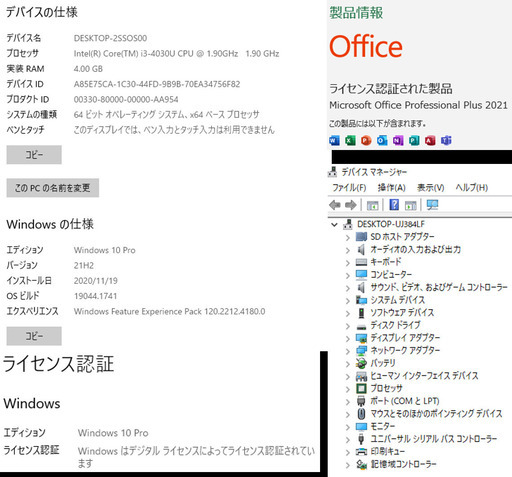The image size is (512, 477).
Task: Click the Word app icon under Office
Action: 334,141
